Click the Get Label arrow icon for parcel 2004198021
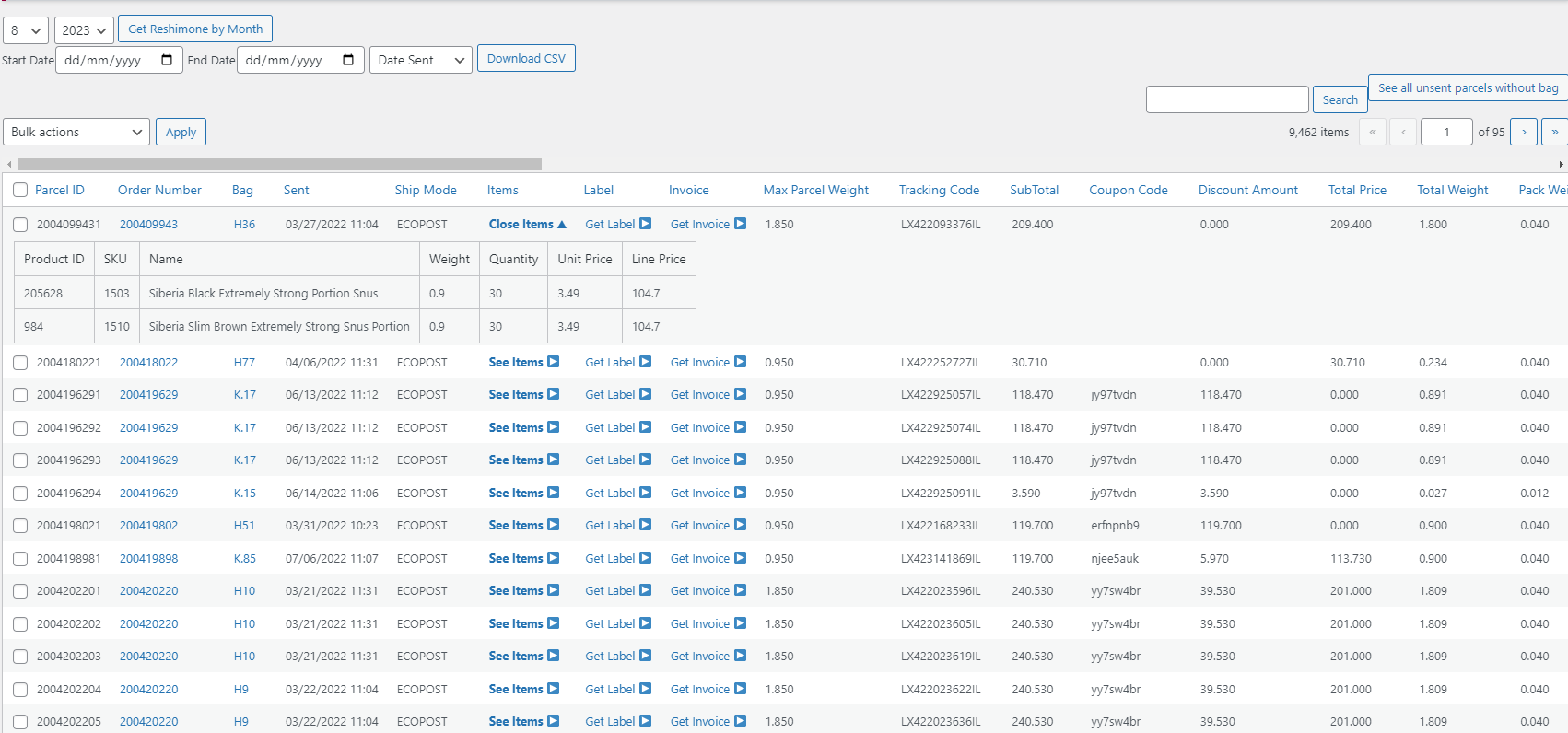The height and width of the screenshot is (733, 1568). pyautogui.click(x=646, y=525)
